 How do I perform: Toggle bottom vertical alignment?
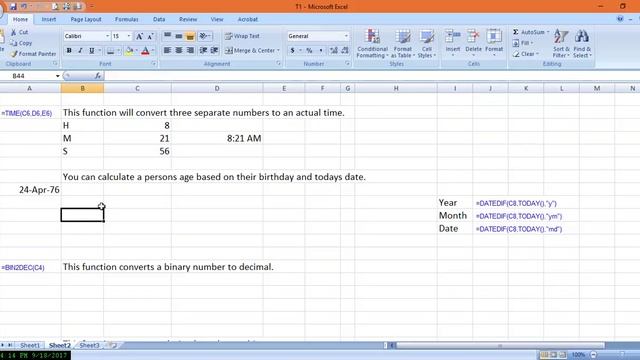click(190, 36)
